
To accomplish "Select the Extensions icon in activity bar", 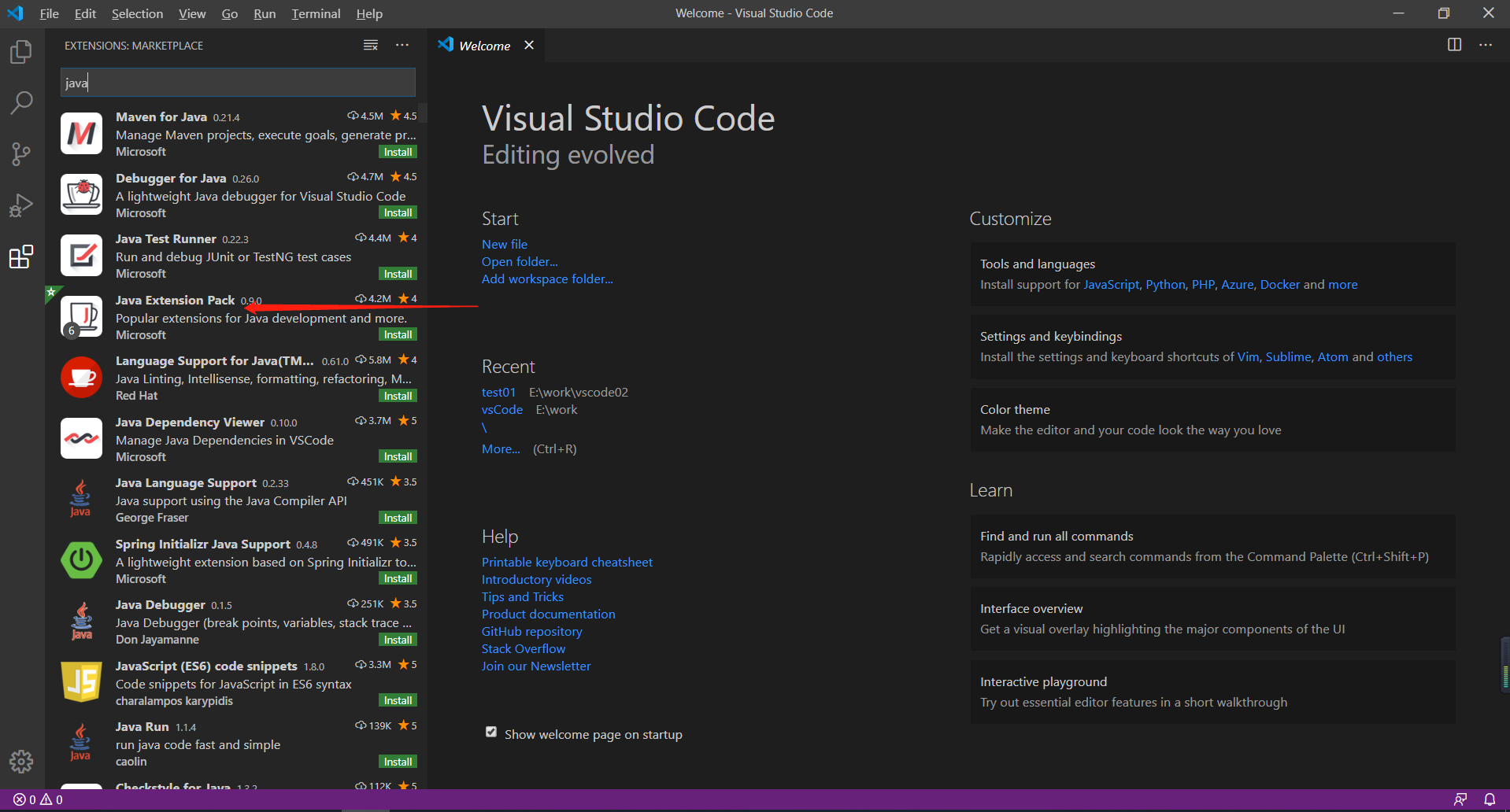I will (20, 257).
